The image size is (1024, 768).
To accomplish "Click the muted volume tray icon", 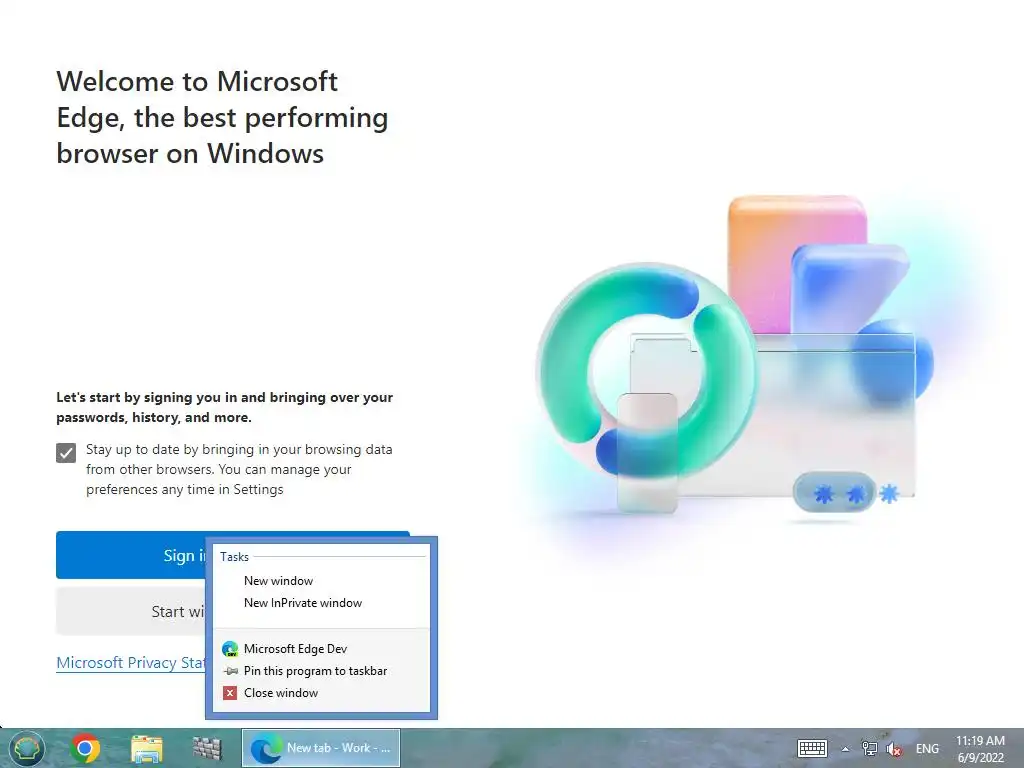I will 894,749.
